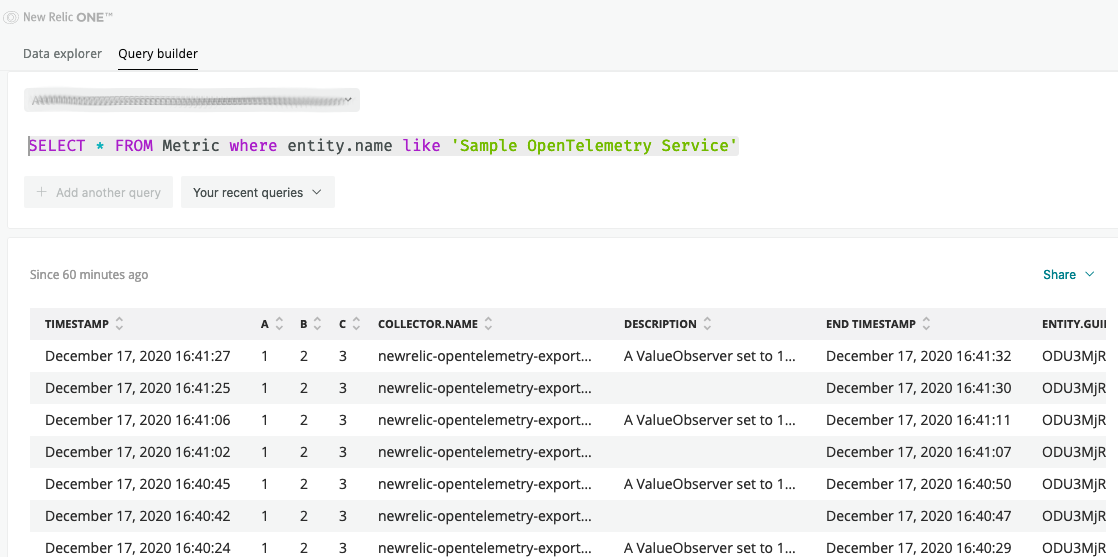Click the ValueObserver description in 16:40:45 row
Screen dimensions: 1118x557
click(709, 484)
